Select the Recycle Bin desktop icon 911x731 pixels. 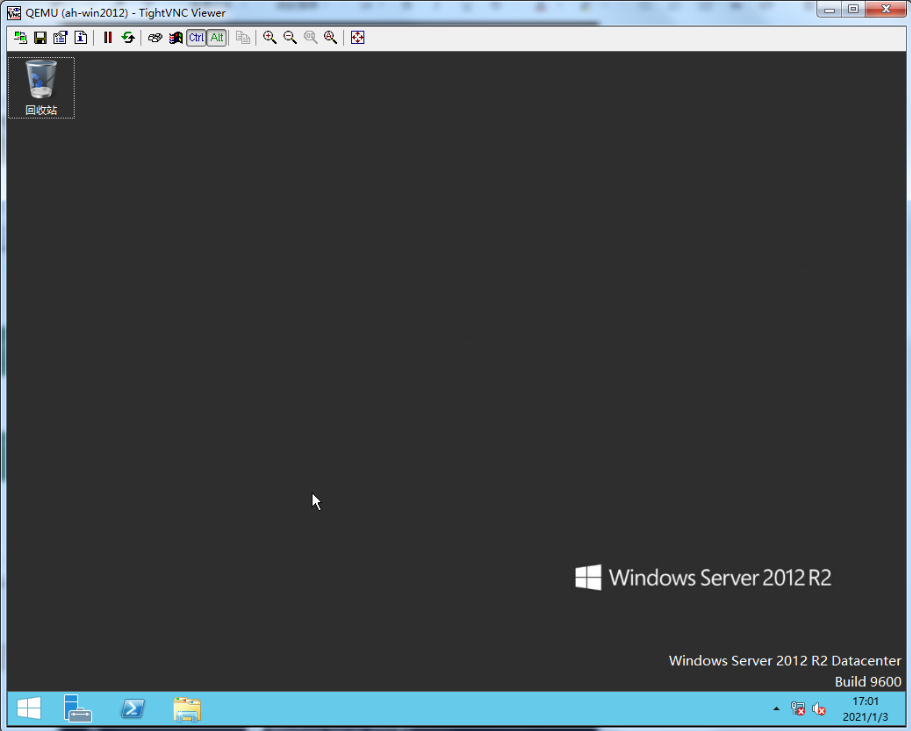point(41,88)
